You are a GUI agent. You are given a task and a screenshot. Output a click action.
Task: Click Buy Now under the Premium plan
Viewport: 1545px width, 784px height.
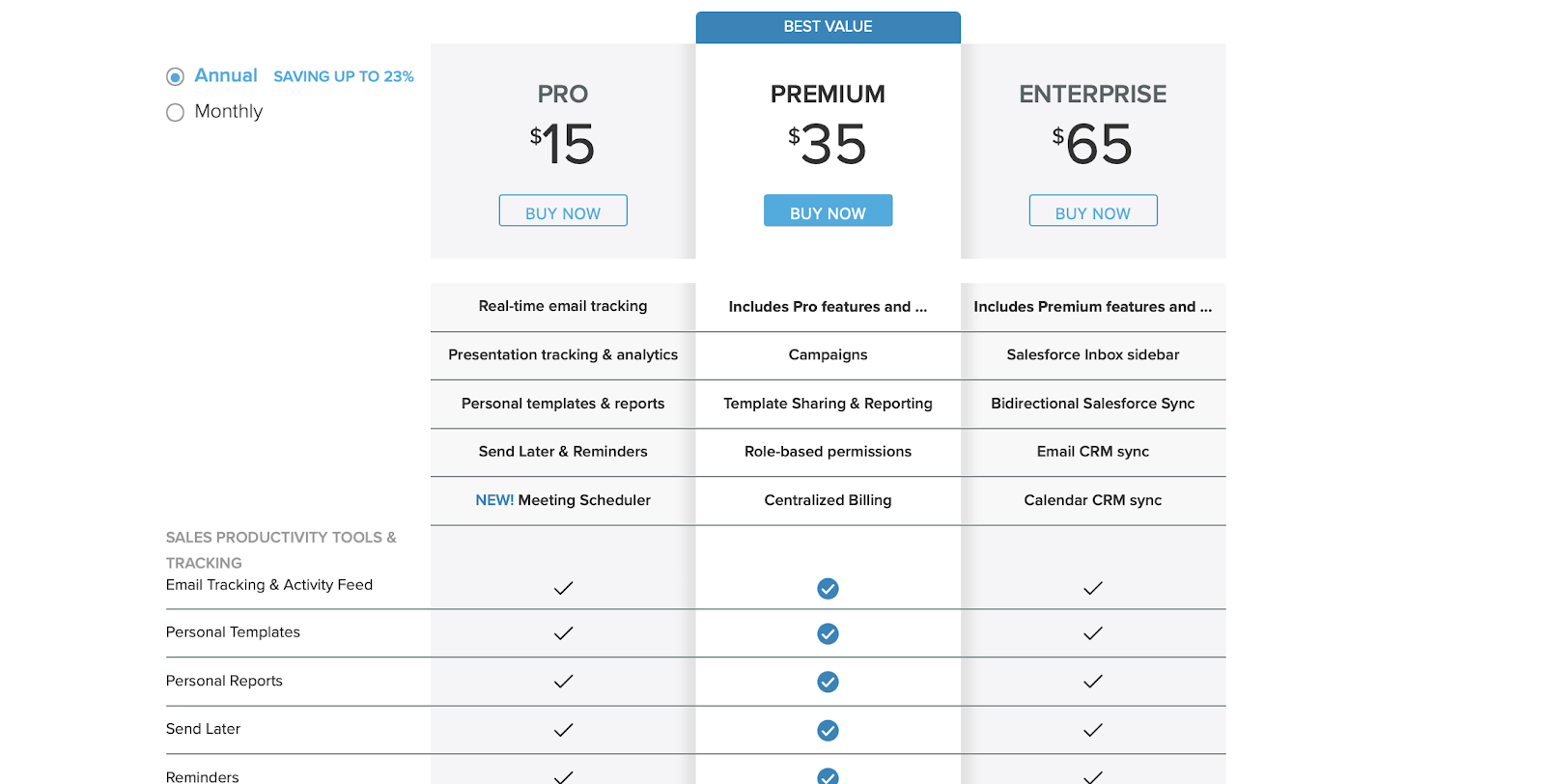click(828, 211)
